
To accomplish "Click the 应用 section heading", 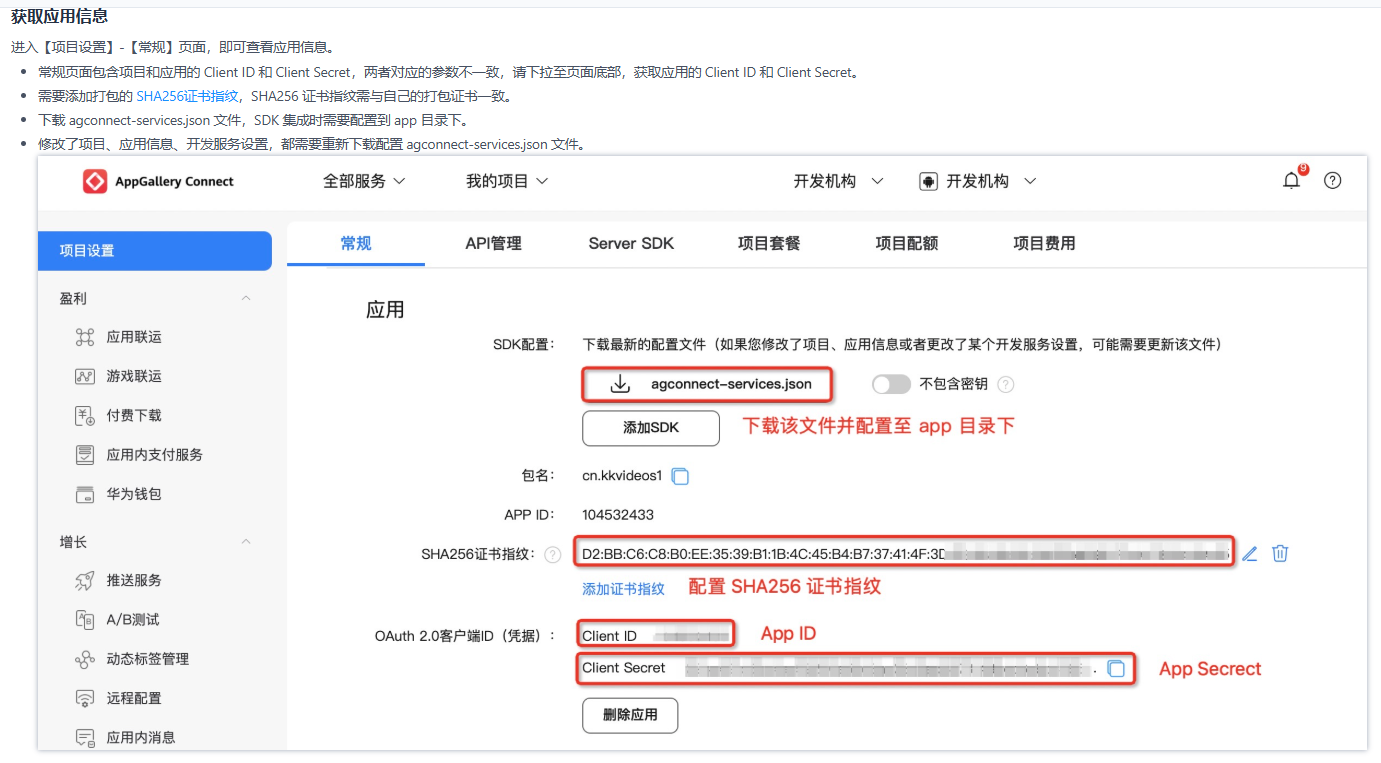I will (385, 309).
